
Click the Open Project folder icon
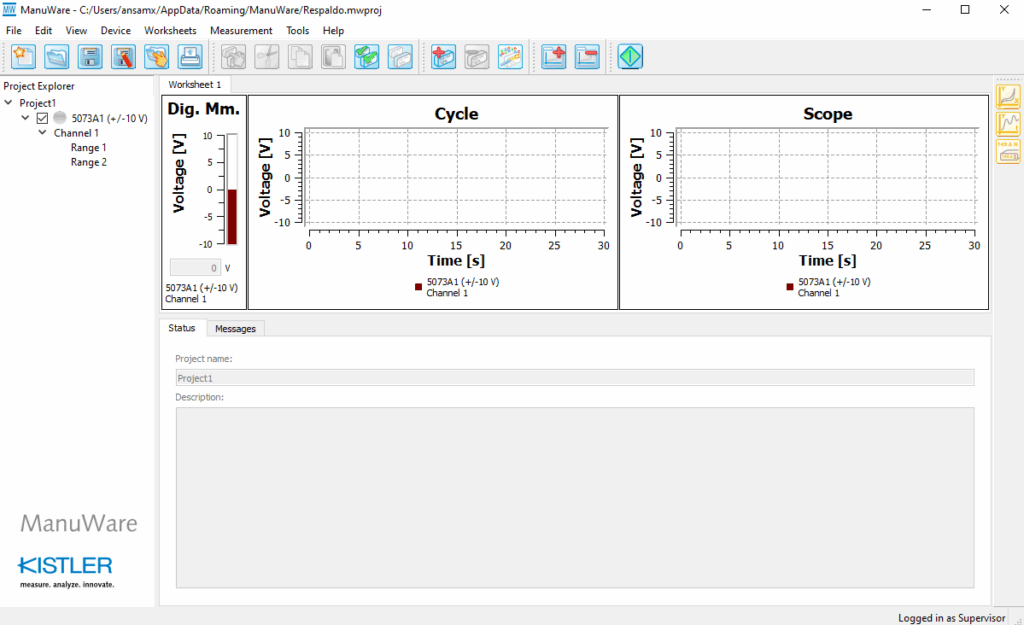57,57
